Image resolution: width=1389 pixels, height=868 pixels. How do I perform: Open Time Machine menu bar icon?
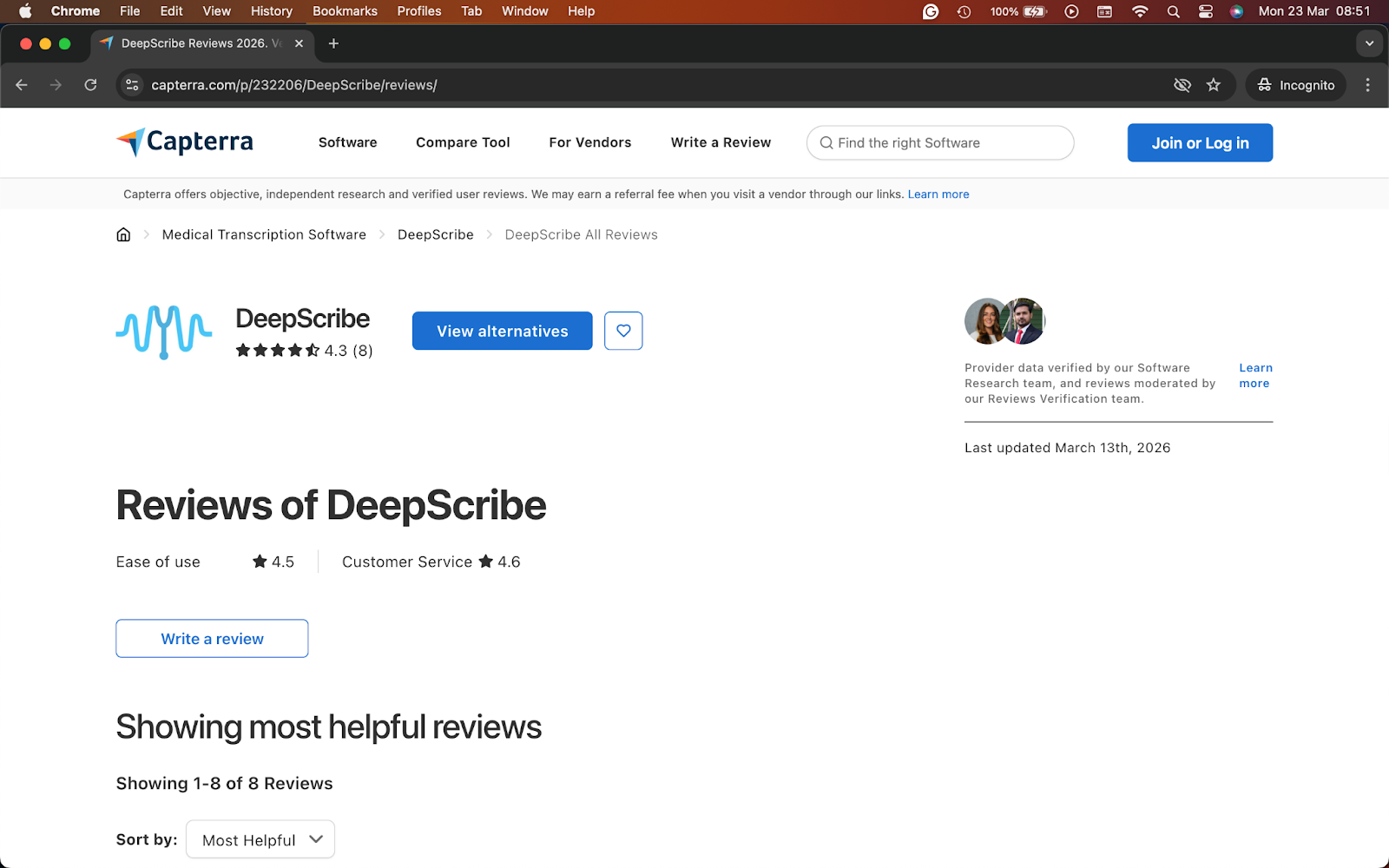click(964, 11)
